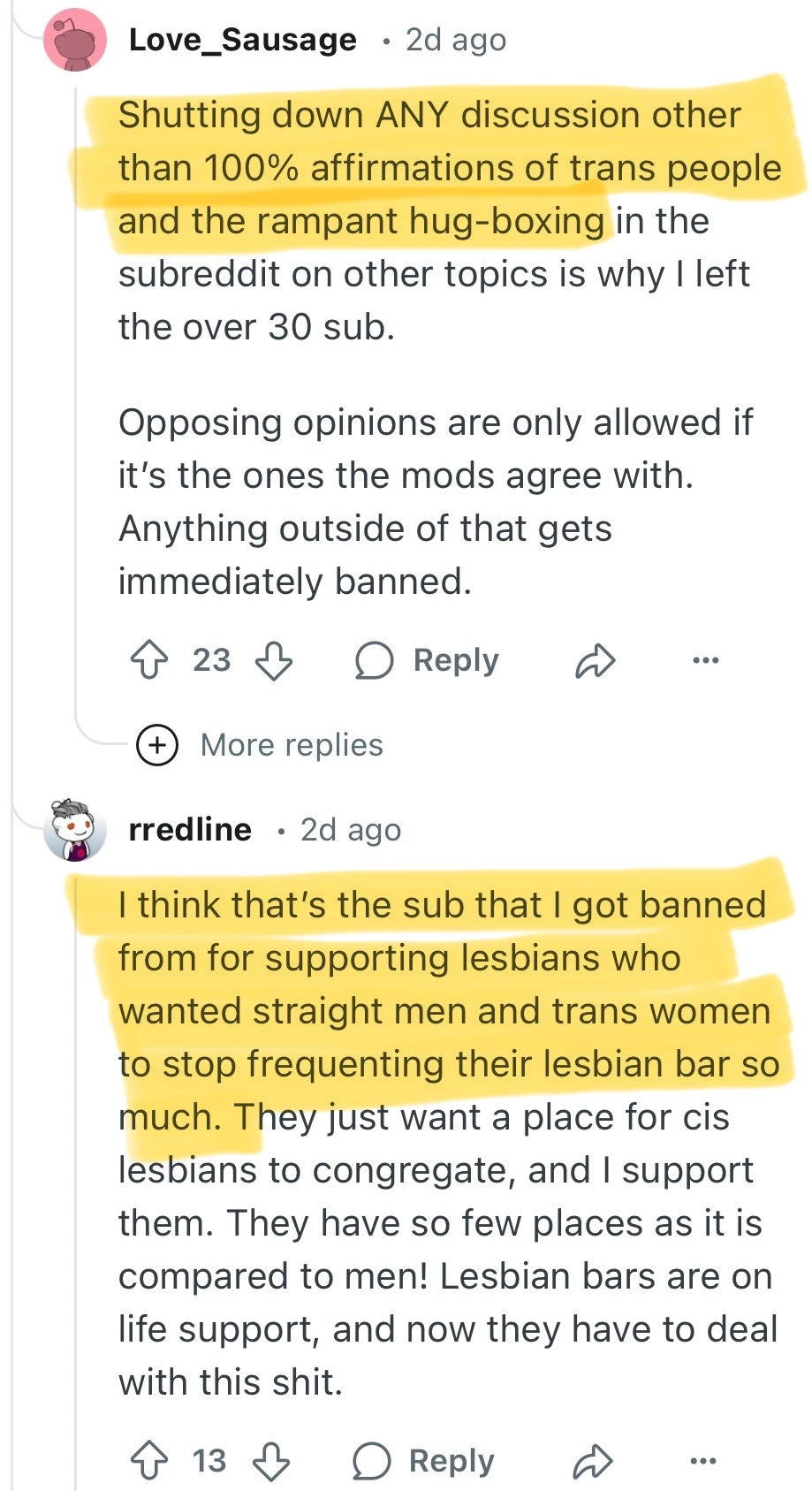Share rredline's comment

(593, 1461)
